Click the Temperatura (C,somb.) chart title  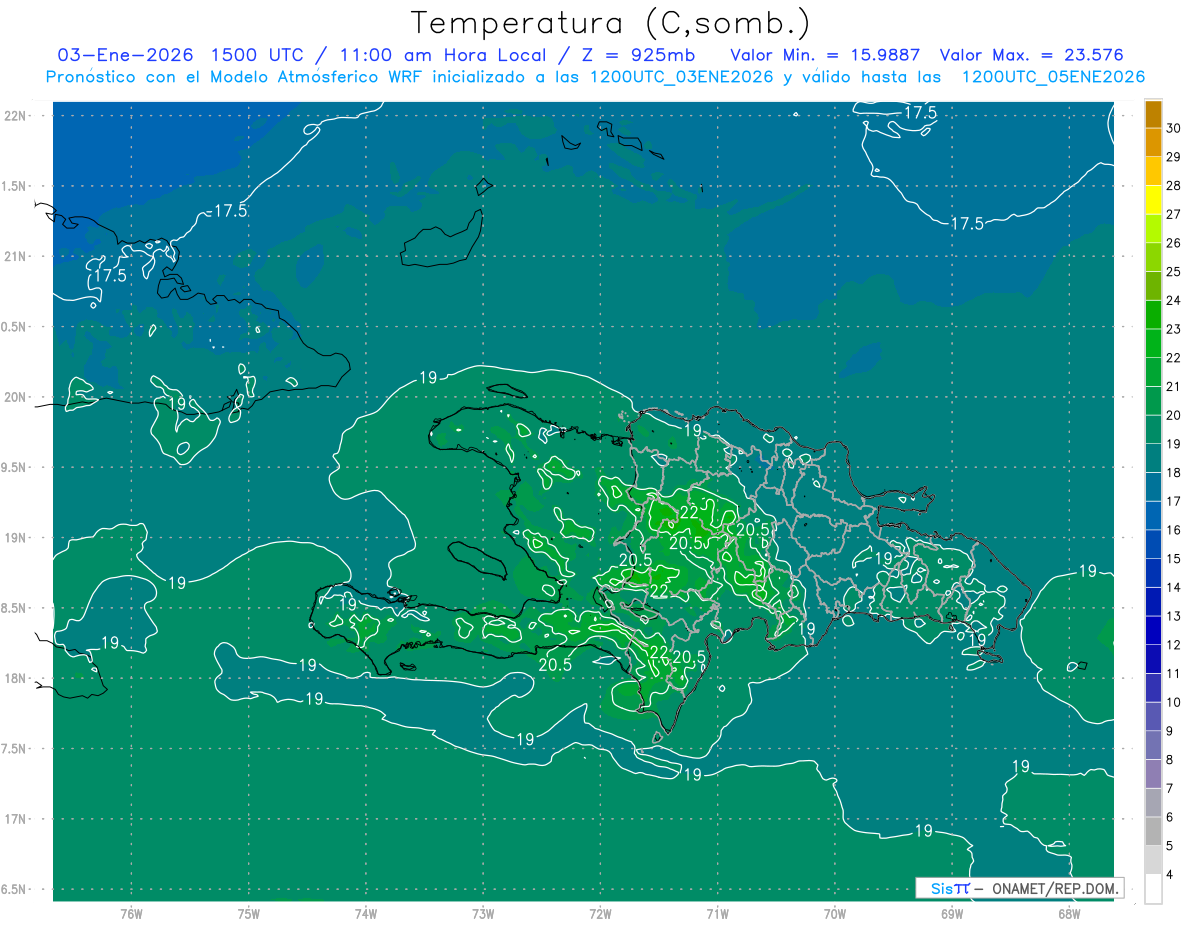(611, 22)
